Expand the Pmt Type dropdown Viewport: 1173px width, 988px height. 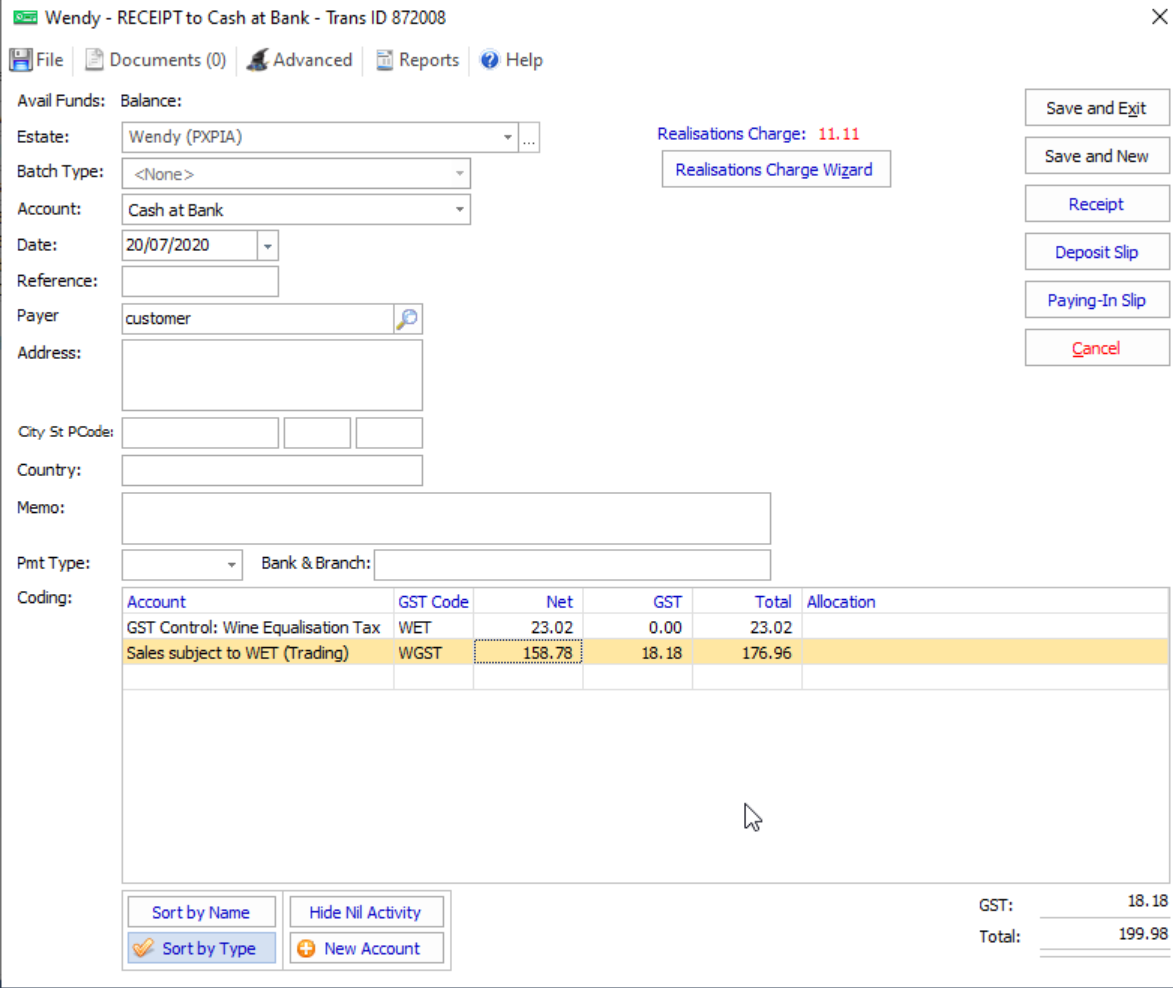232,564
